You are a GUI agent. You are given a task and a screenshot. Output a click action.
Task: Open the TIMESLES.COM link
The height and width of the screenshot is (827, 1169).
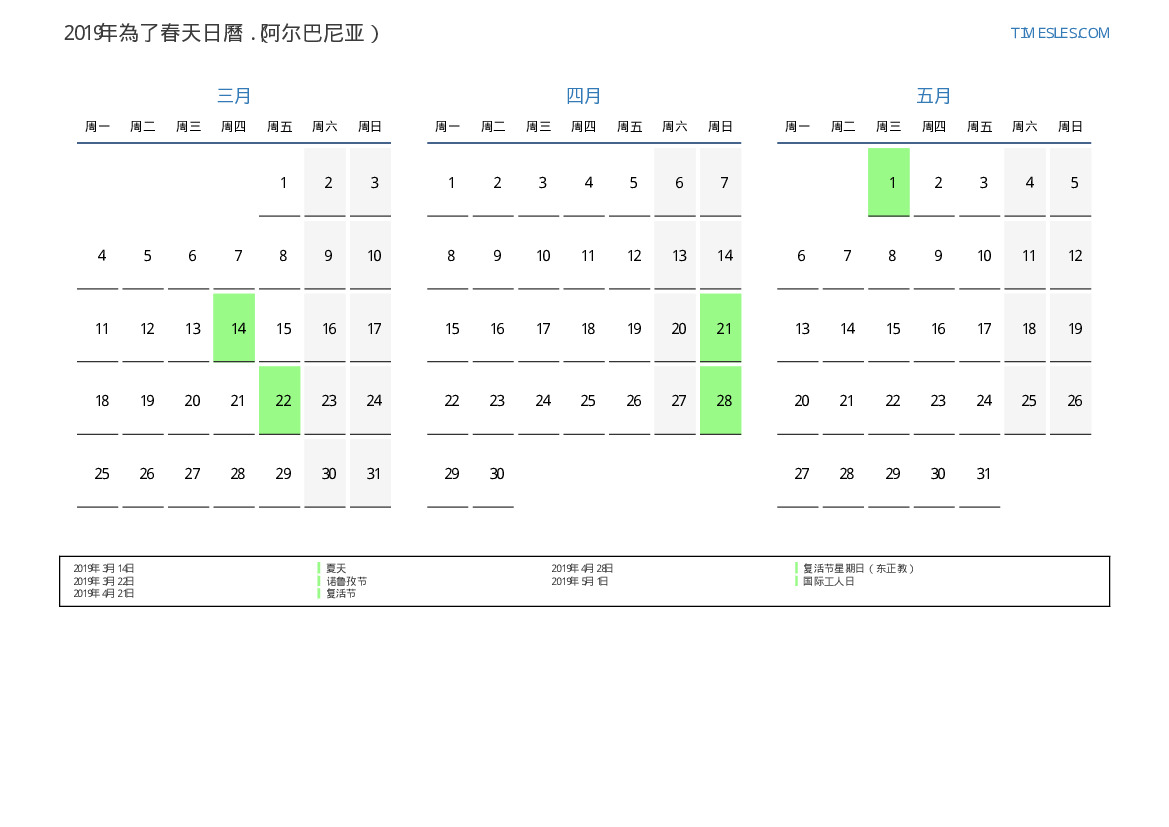1059,33
